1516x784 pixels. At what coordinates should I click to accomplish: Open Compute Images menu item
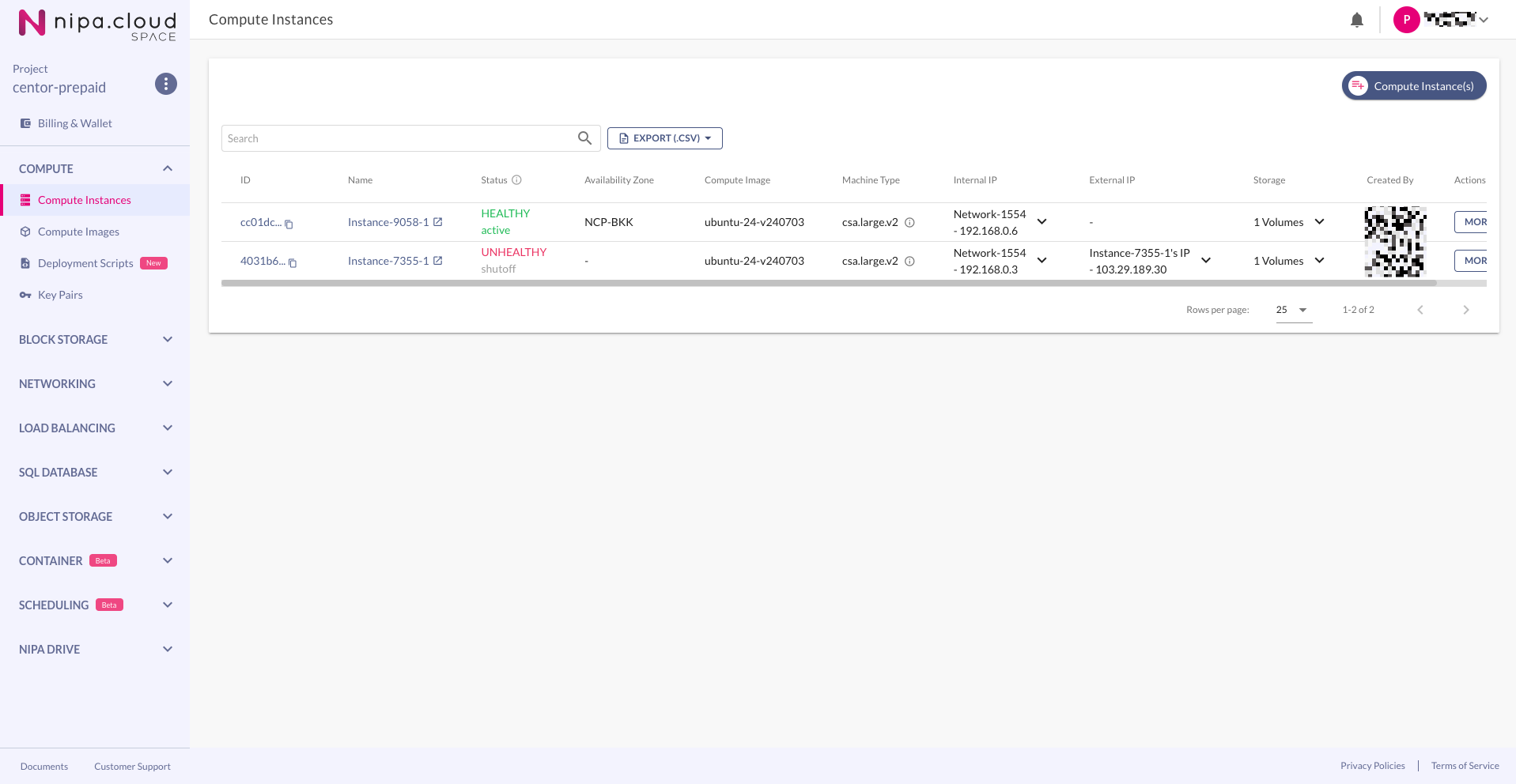click(95, 232)
